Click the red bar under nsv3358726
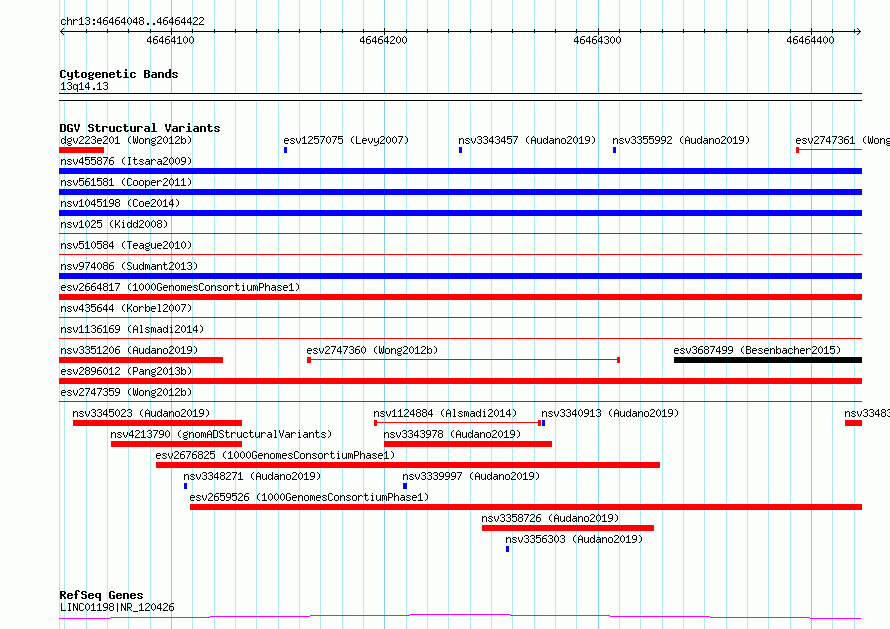The height and width of the screenshot is (629, 890). point(568,528)
